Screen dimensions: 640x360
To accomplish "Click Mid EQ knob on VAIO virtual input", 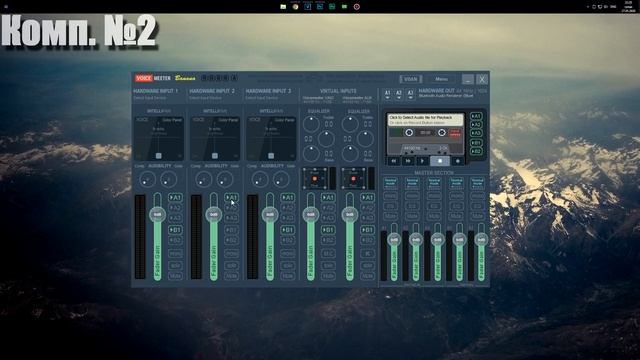I will click(326, 139).
